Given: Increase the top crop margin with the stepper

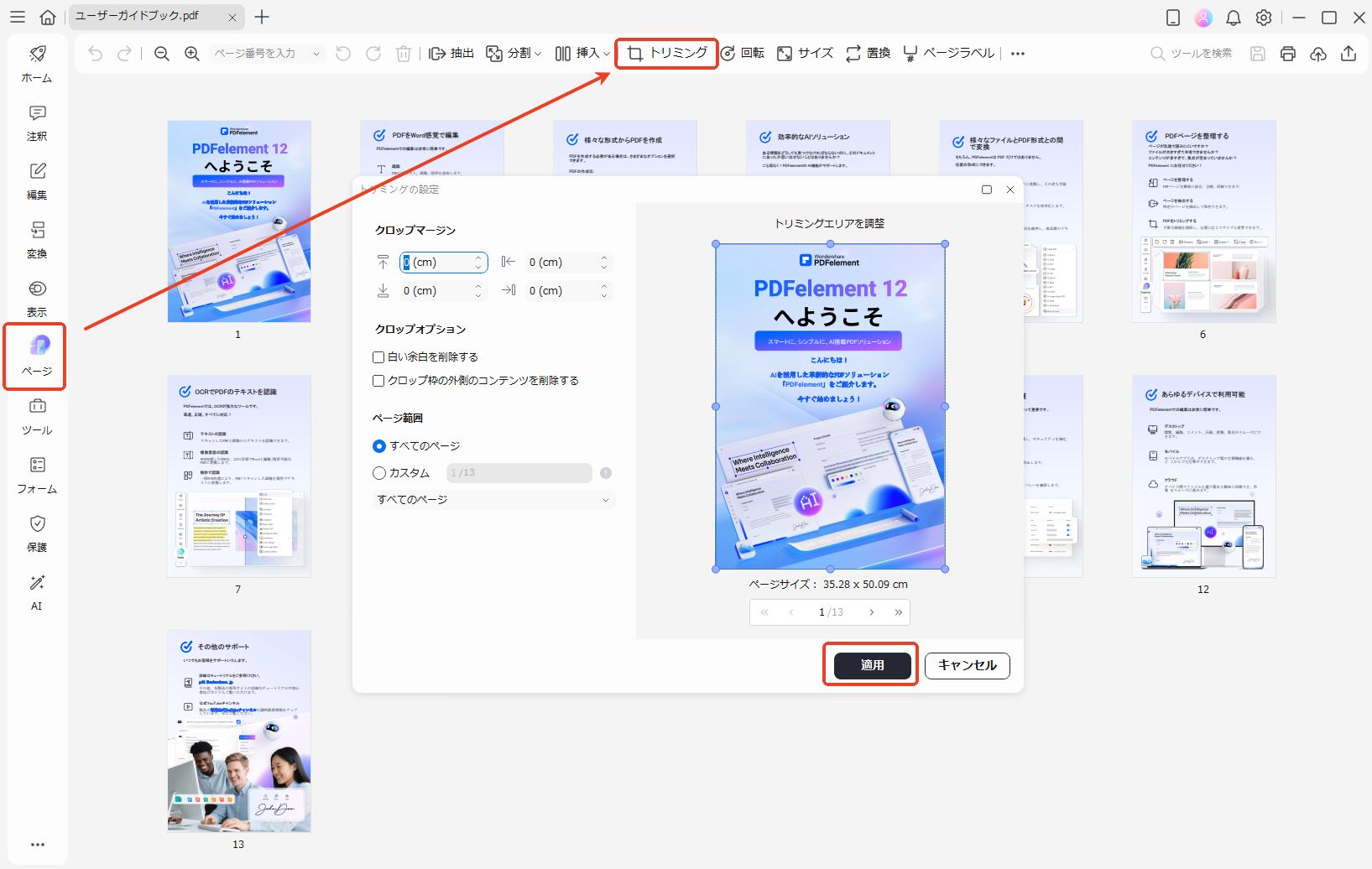Looking at the screenshot, I should (479, 258).
